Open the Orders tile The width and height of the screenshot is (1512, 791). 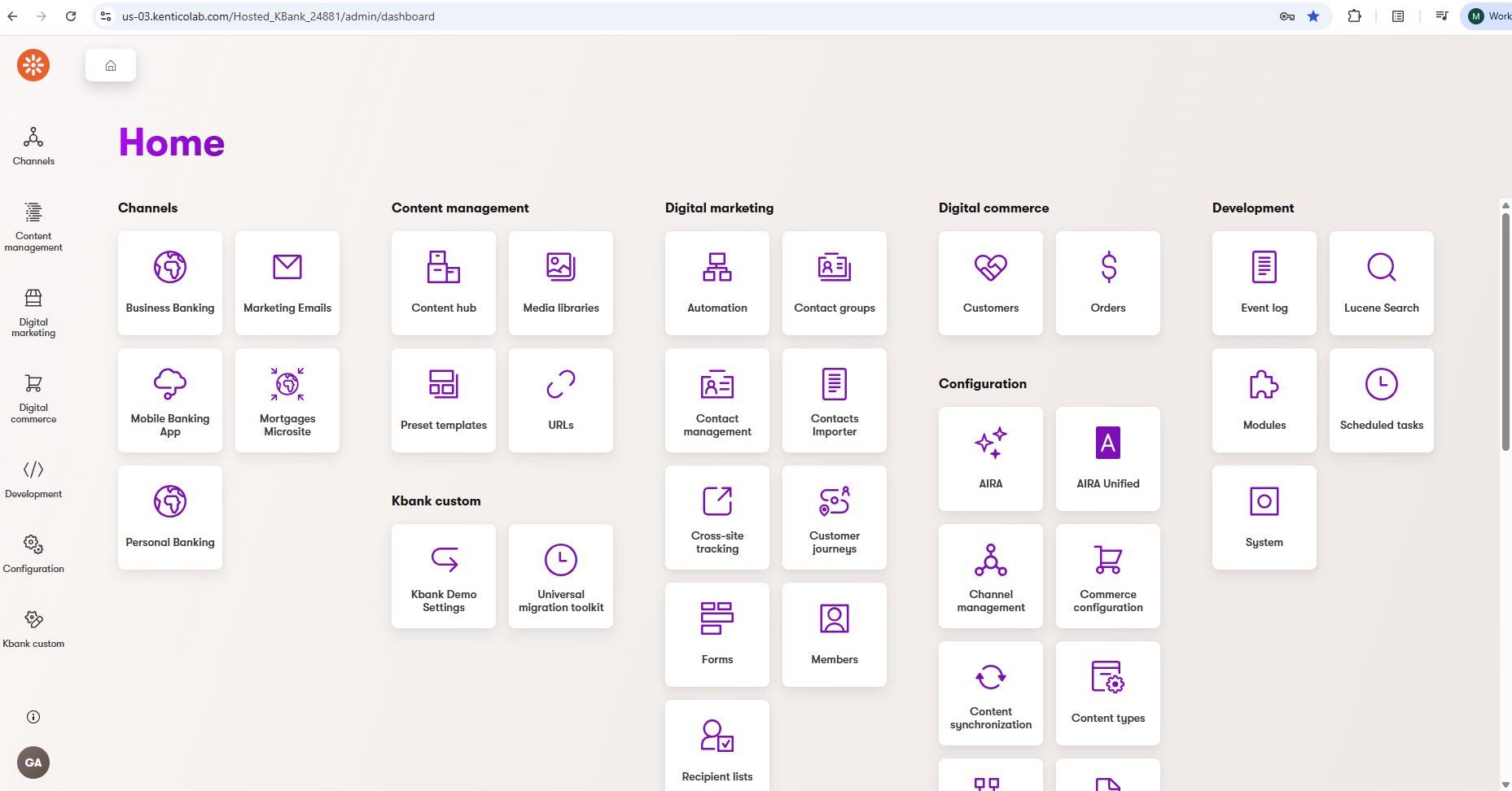click(x=1108, y=282)
